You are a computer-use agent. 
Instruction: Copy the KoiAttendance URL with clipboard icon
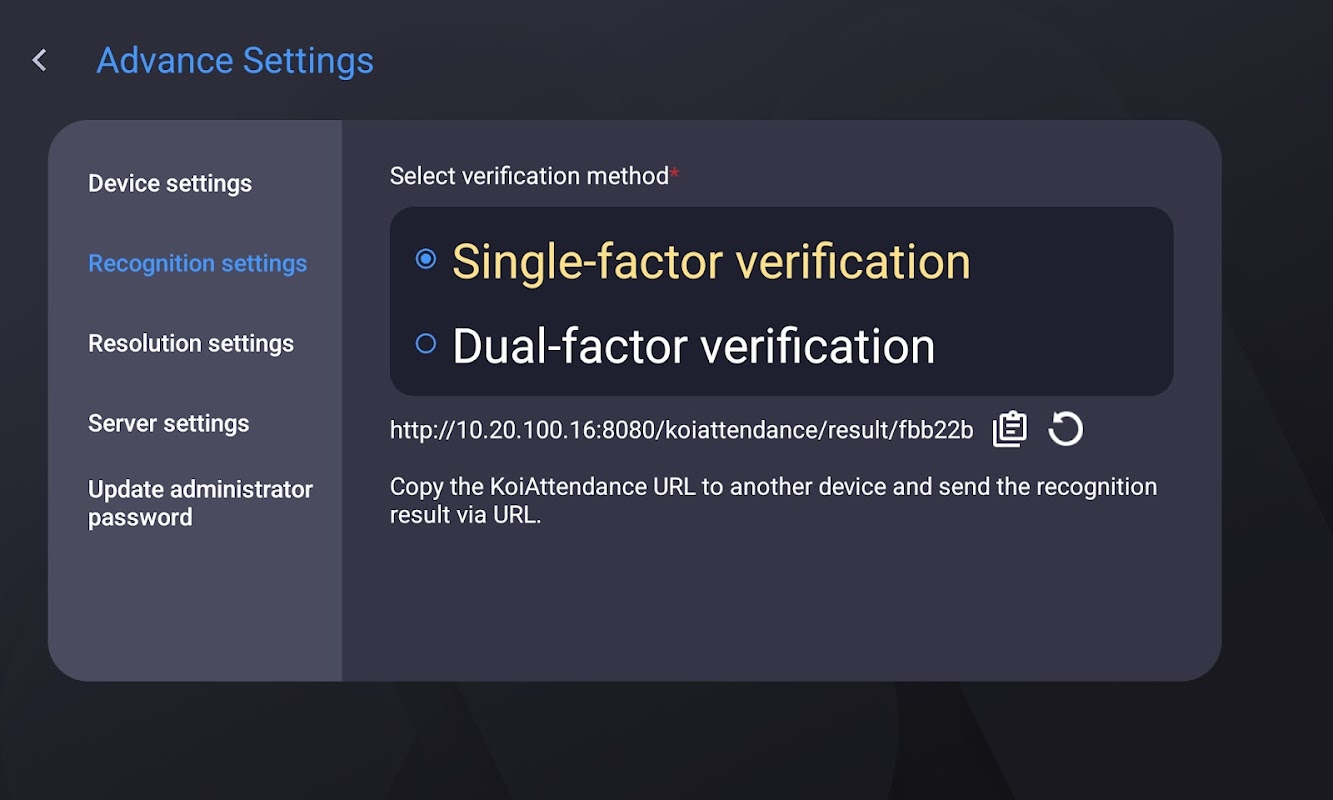(1009, 429)
